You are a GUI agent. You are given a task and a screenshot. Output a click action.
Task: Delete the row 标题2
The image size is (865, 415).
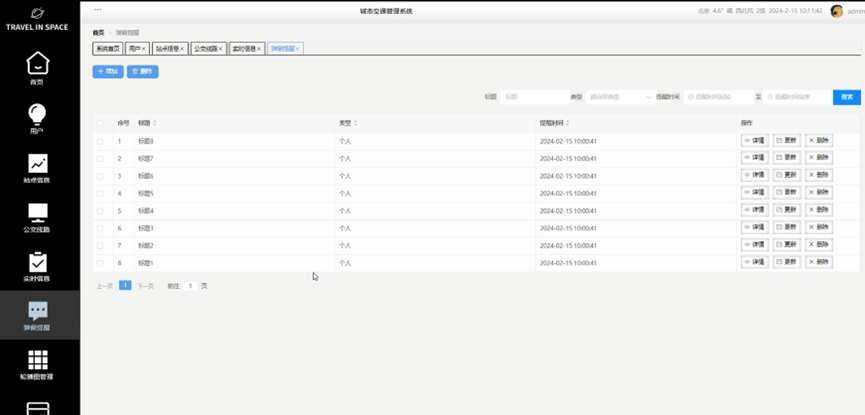coord(819,245)
